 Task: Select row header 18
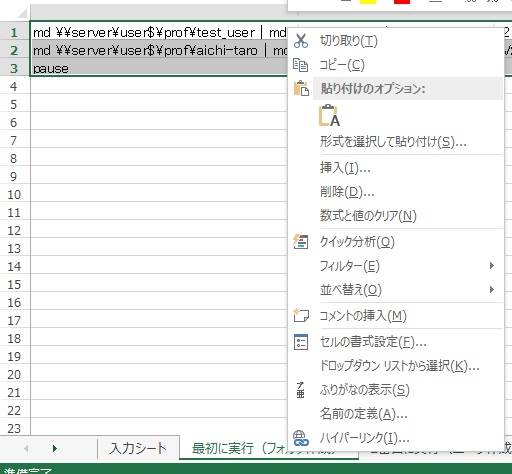(14, 338)
